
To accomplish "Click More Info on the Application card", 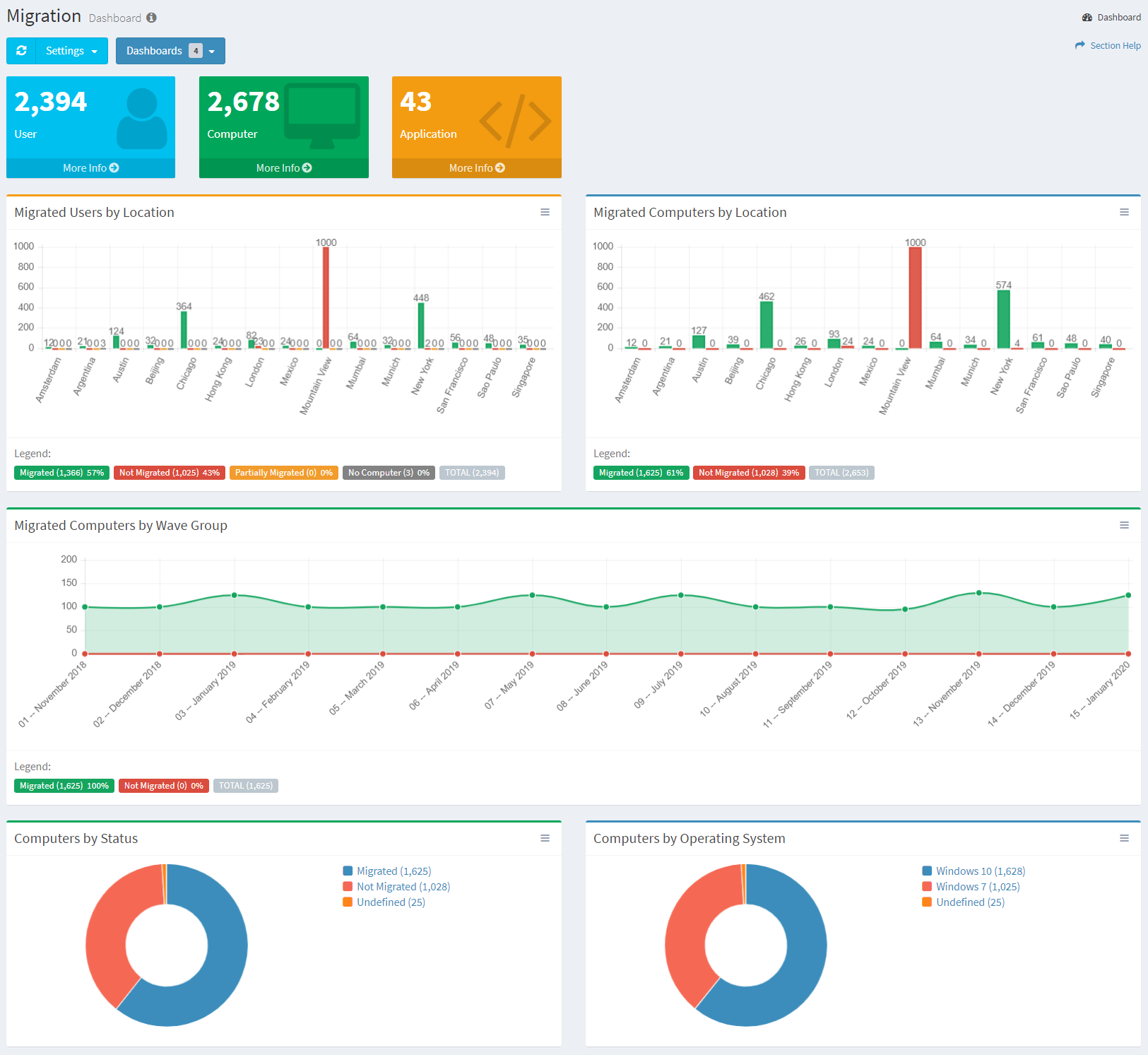I will pos(476,167).
